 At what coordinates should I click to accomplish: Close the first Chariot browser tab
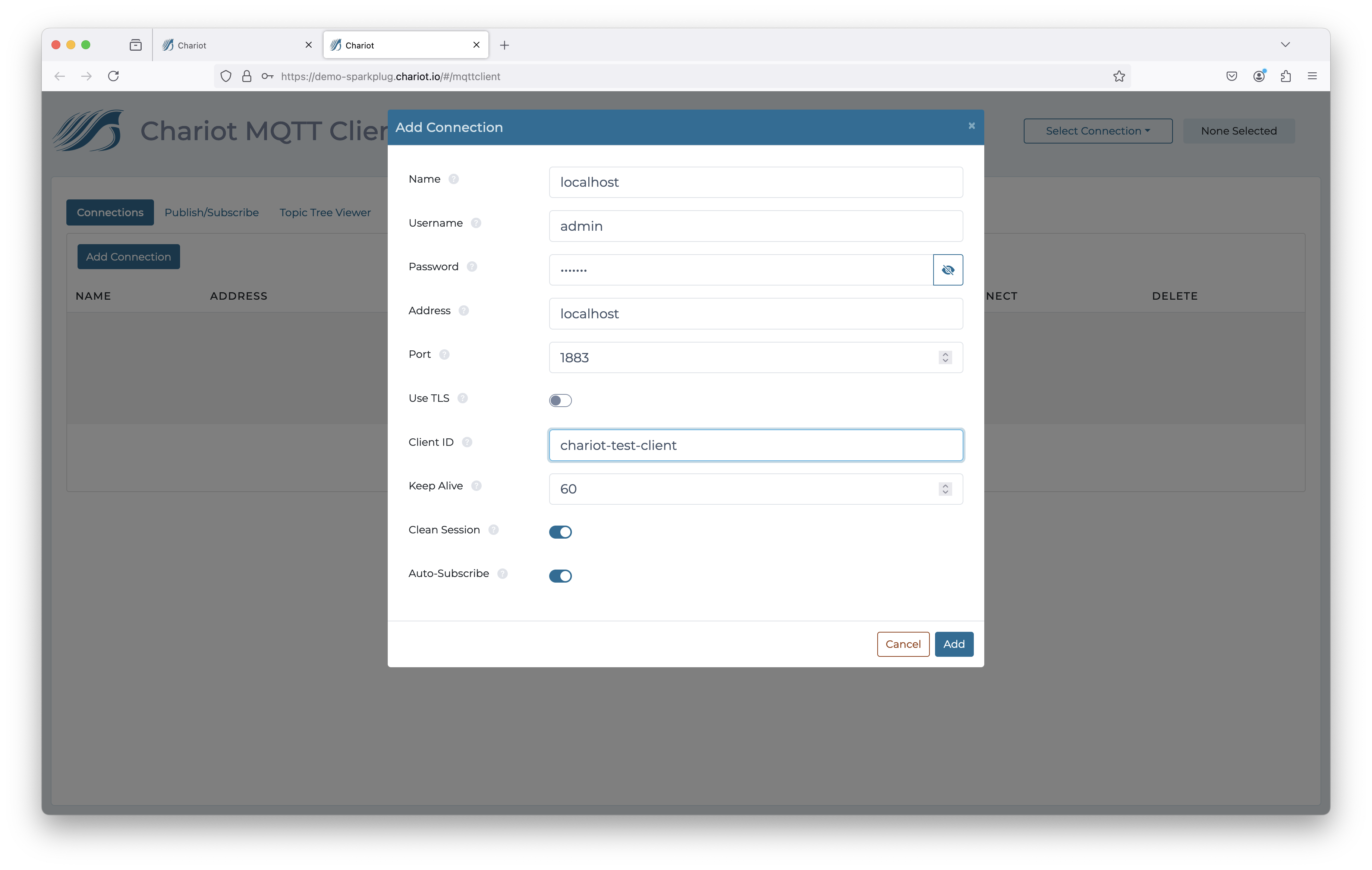click(309, 45)
